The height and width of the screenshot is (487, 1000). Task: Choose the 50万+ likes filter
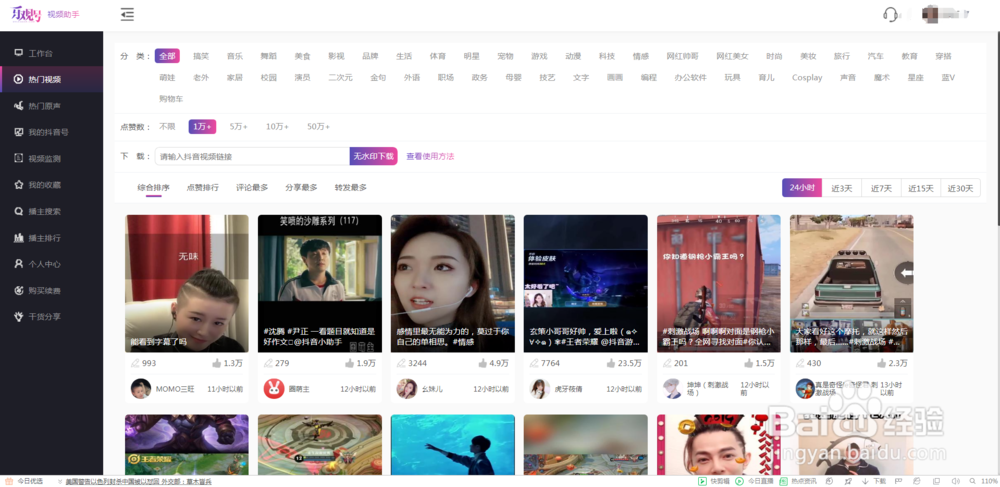pos(318,127)
